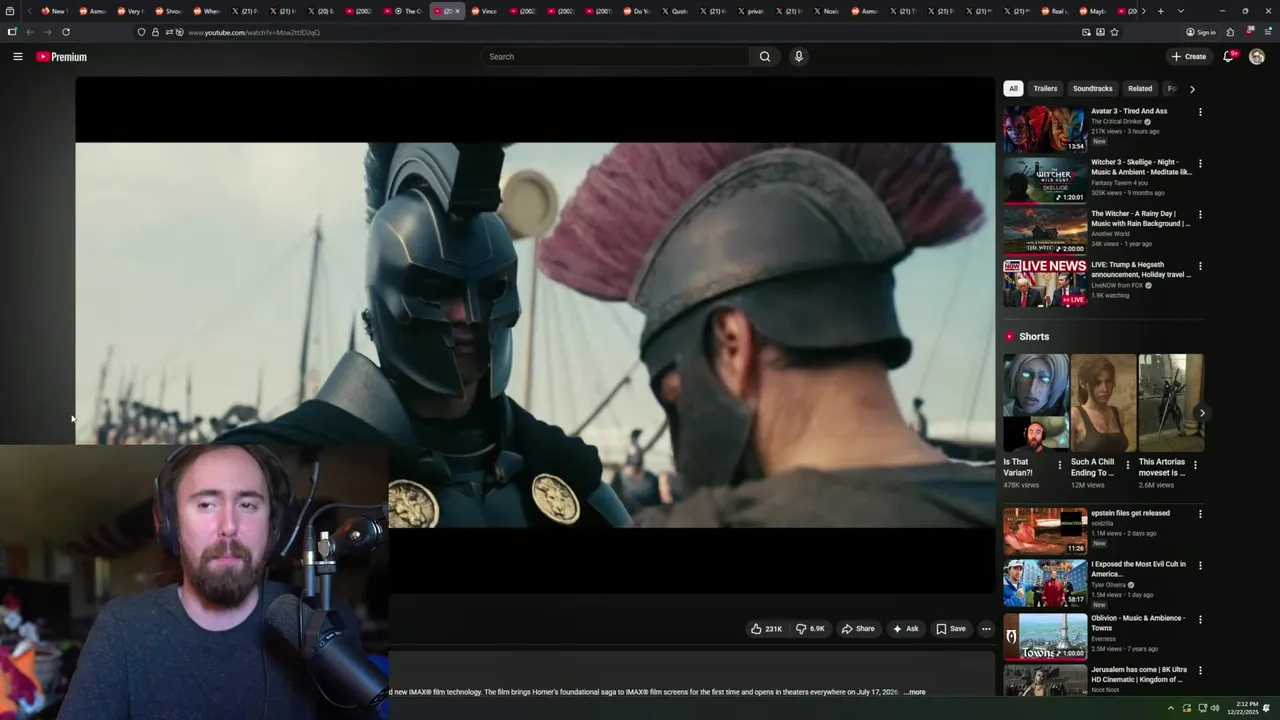Screen dimensions: 1280x720
Task: Open system volume speaker icon
Action: pyautogui.click(x=1215, y=708)
